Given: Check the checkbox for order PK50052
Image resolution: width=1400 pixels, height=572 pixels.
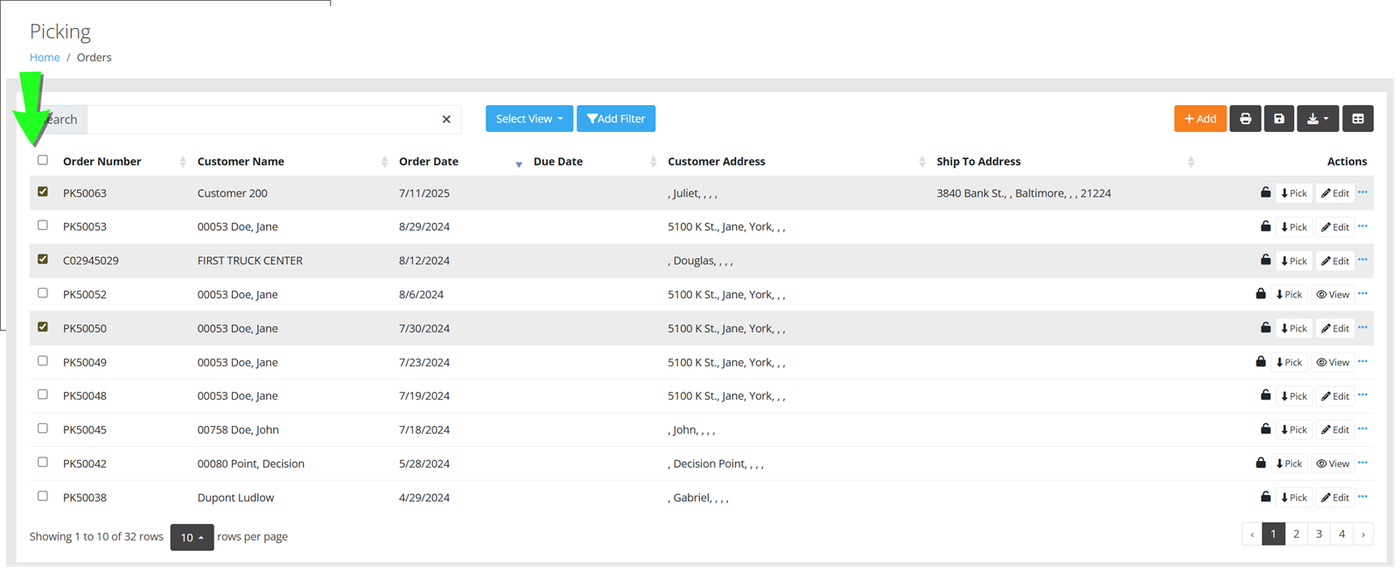Looking at the screenshot, I should click(42, 293).
